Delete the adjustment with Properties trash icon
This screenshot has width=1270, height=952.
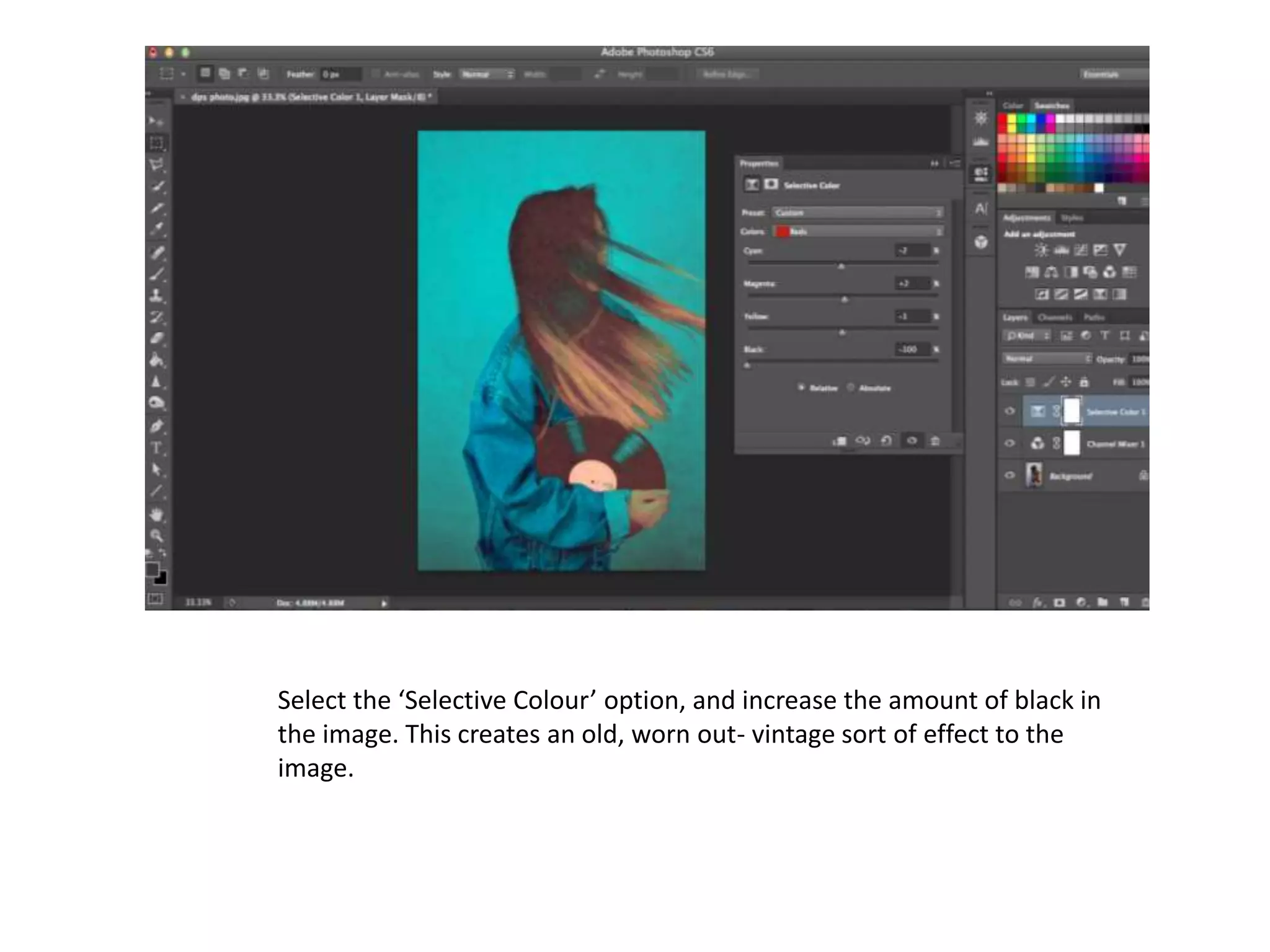[935, 441]
